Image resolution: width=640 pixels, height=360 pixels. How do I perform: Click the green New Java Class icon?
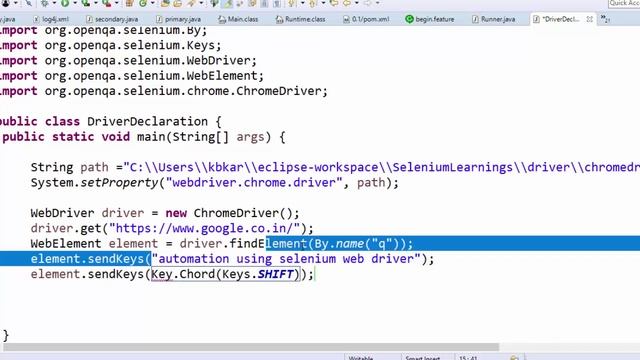click(x=143, y=3)
